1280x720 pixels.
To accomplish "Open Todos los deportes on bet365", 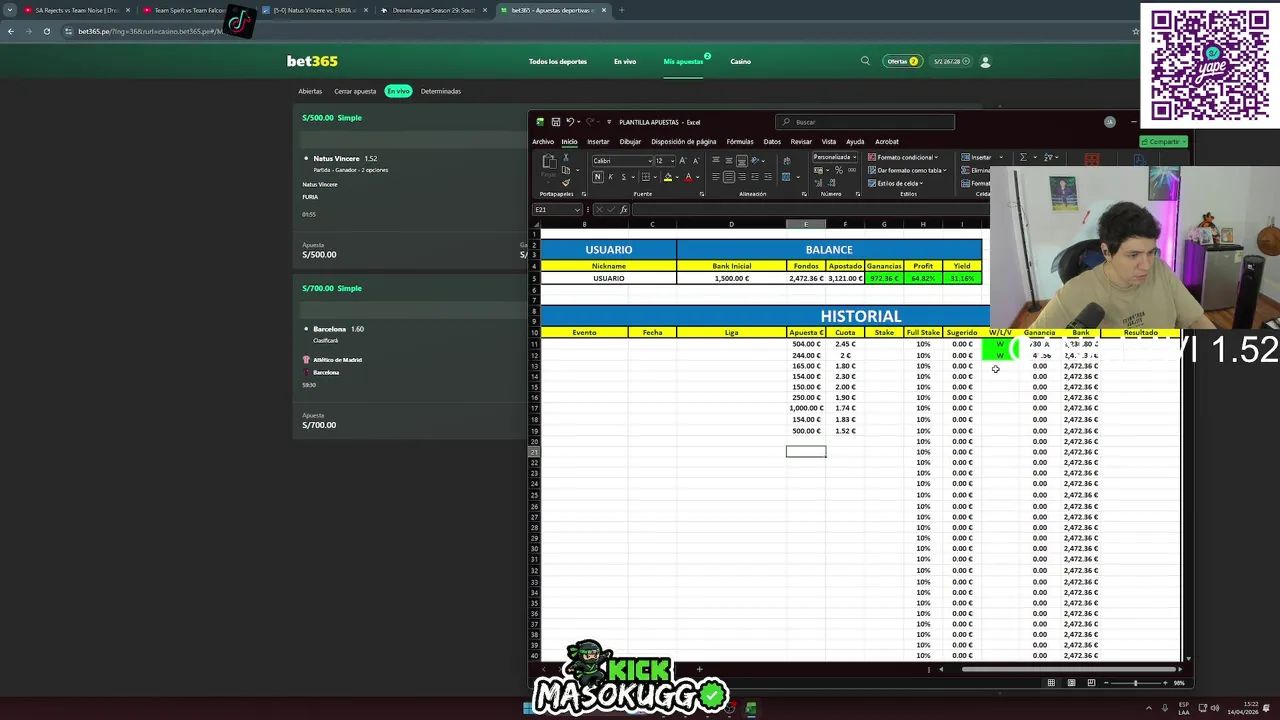I will point(558,62).
